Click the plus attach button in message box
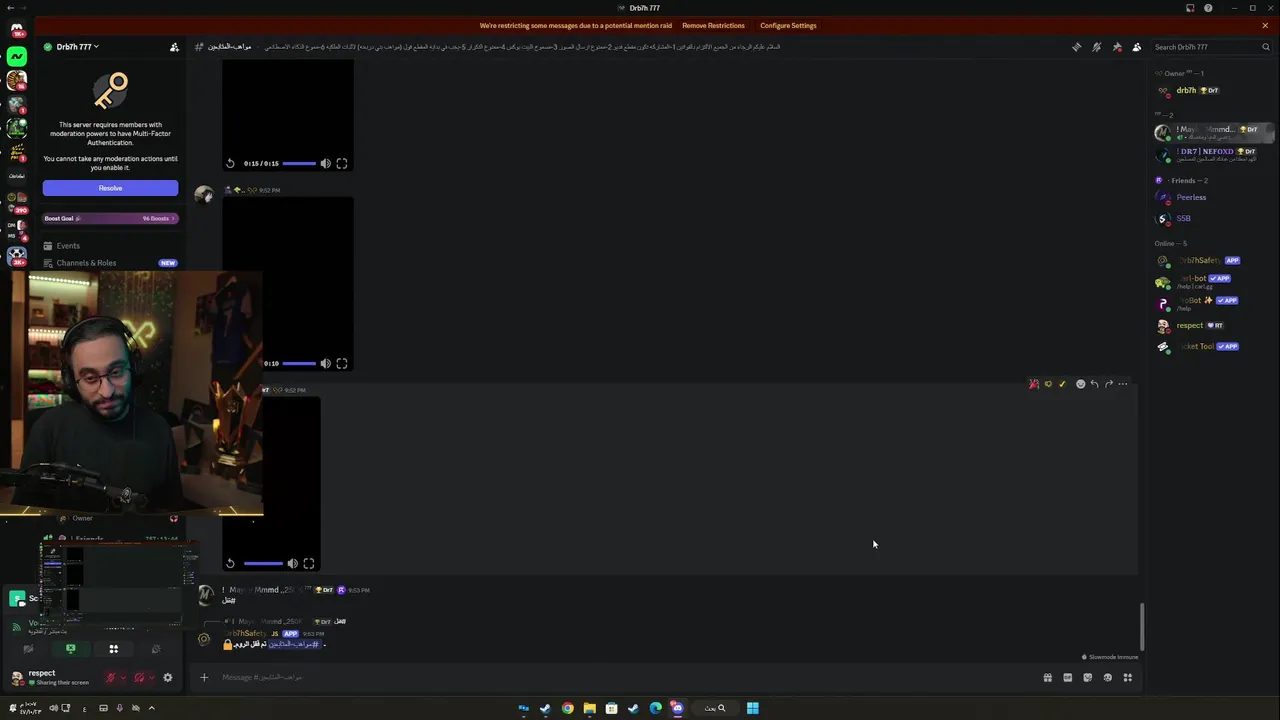 (204, 677)
